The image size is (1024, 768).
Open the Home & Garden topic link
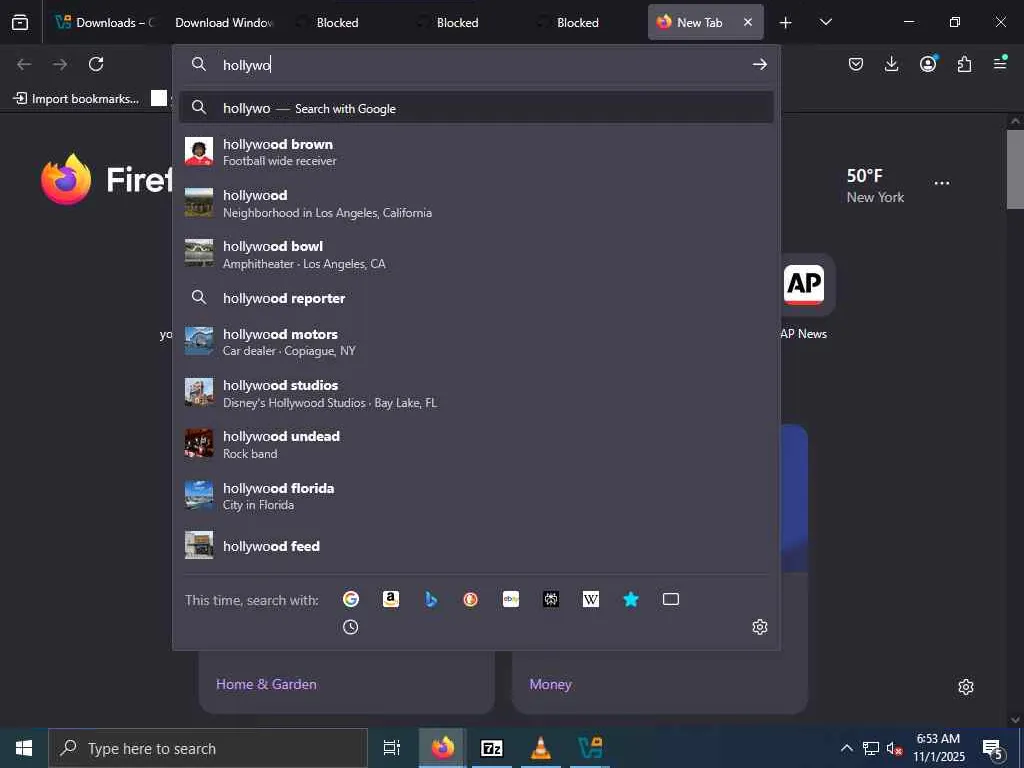coord(266,684)
